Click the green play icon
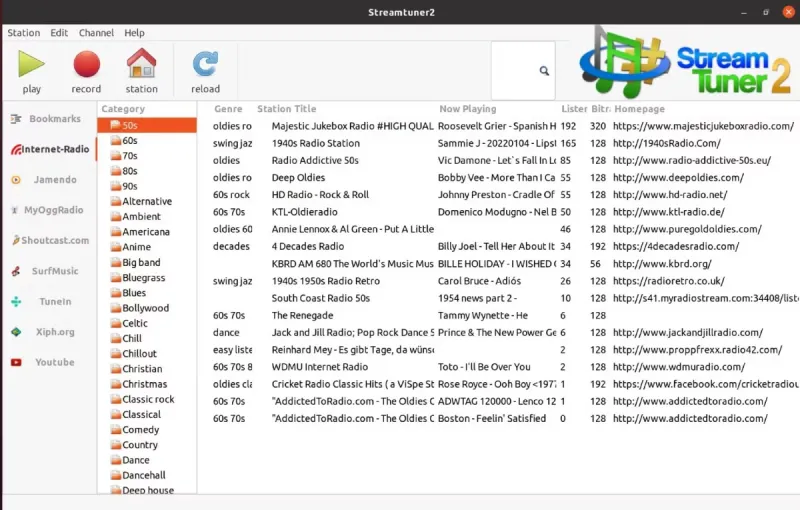 (31, 64)
